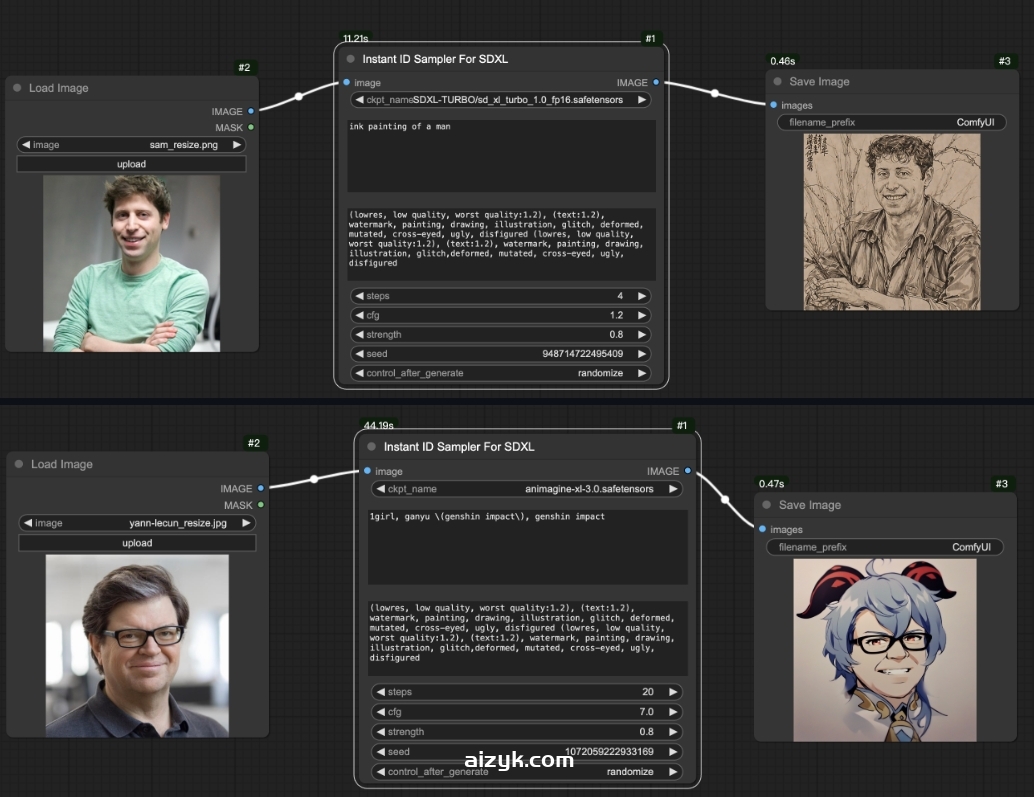This screenshot has height=797, width=1034.
Task: Click the filename_prefix field in the bottom Save Image node
Action: 884,547
